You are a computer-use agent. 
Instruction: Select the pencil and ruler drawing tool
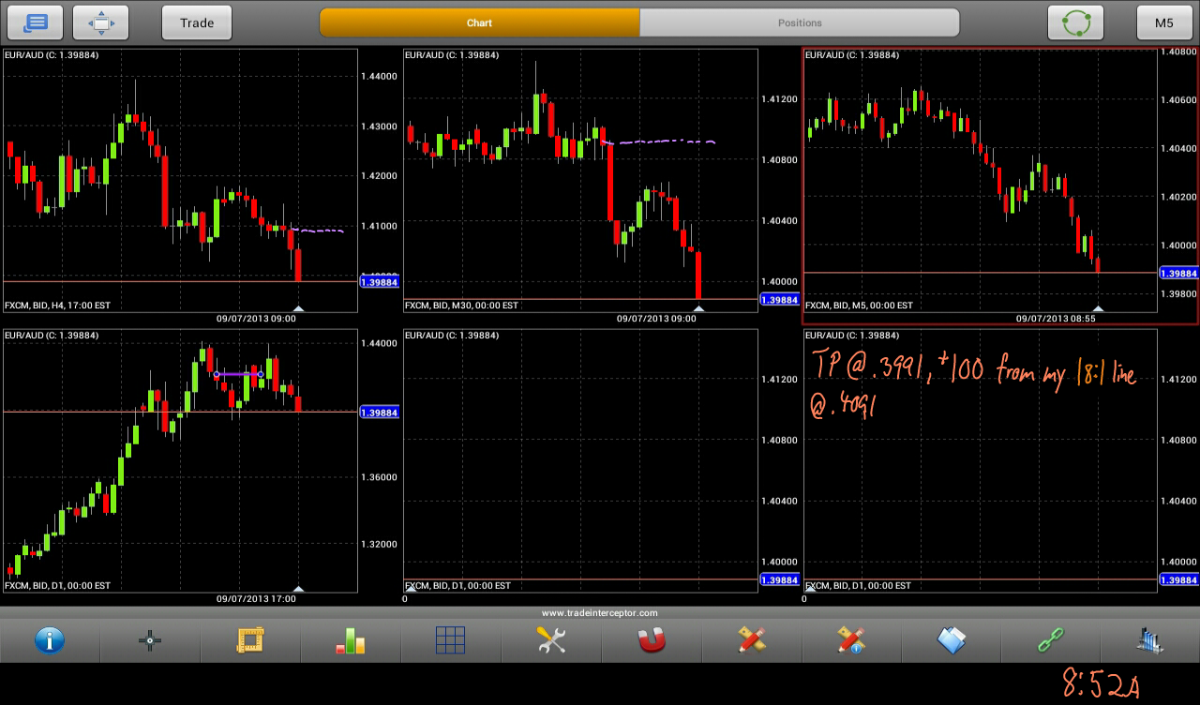(x=751, y=640)
